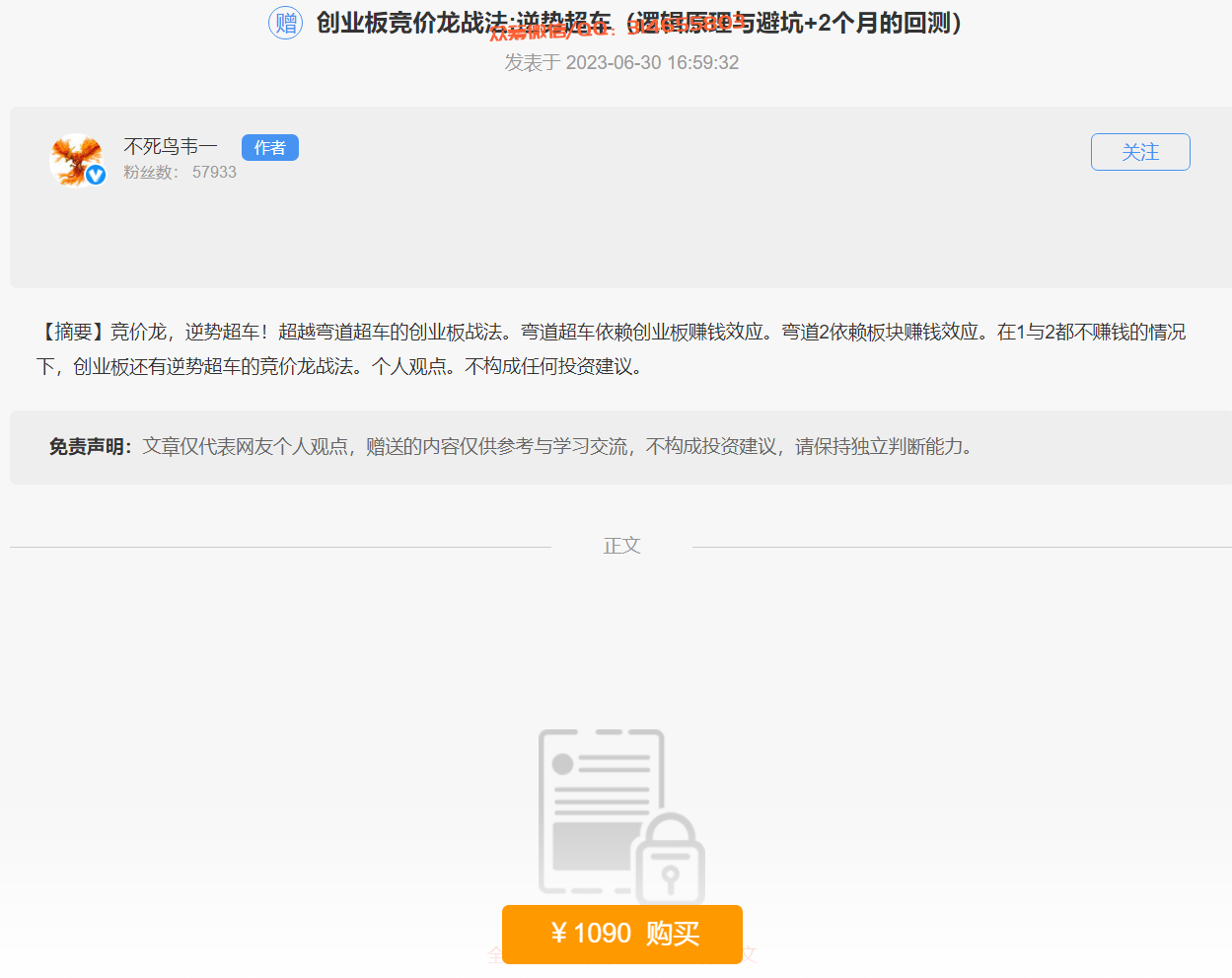Viewport: 1232px width, 978px height.
Task: Click the 赠 gift badge beside the title
Action: point(285,22)
